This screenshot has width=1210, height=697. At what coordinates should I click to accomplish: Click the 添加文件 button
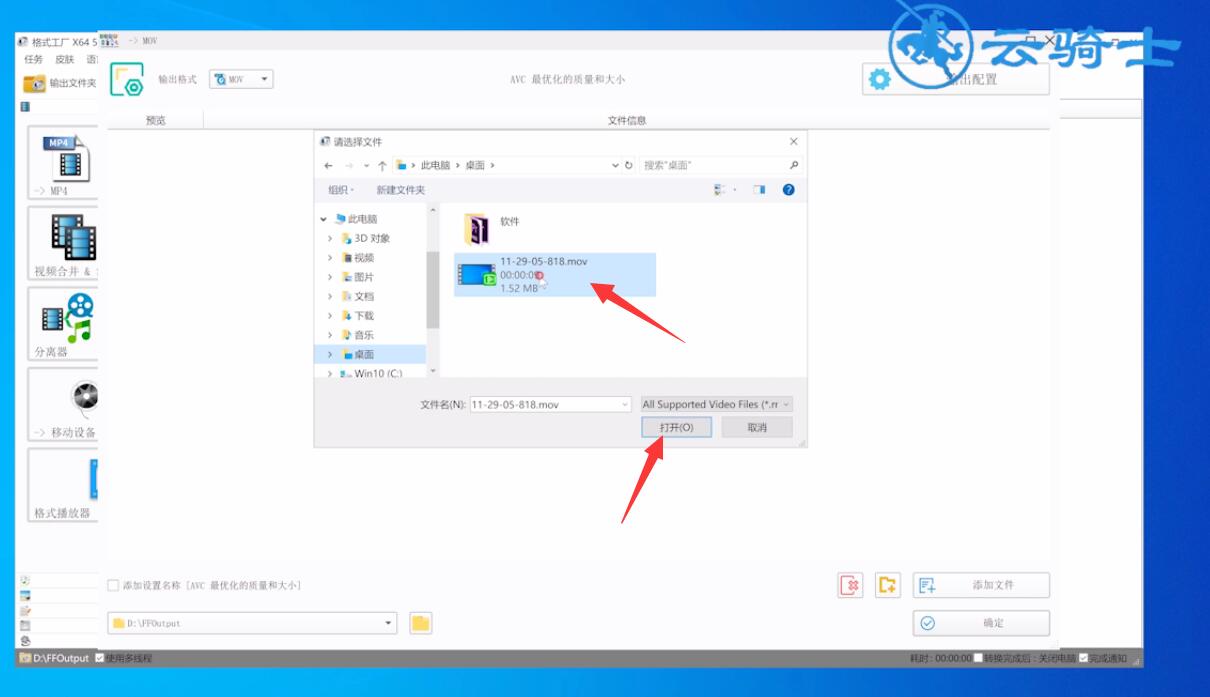pos(981,585)
